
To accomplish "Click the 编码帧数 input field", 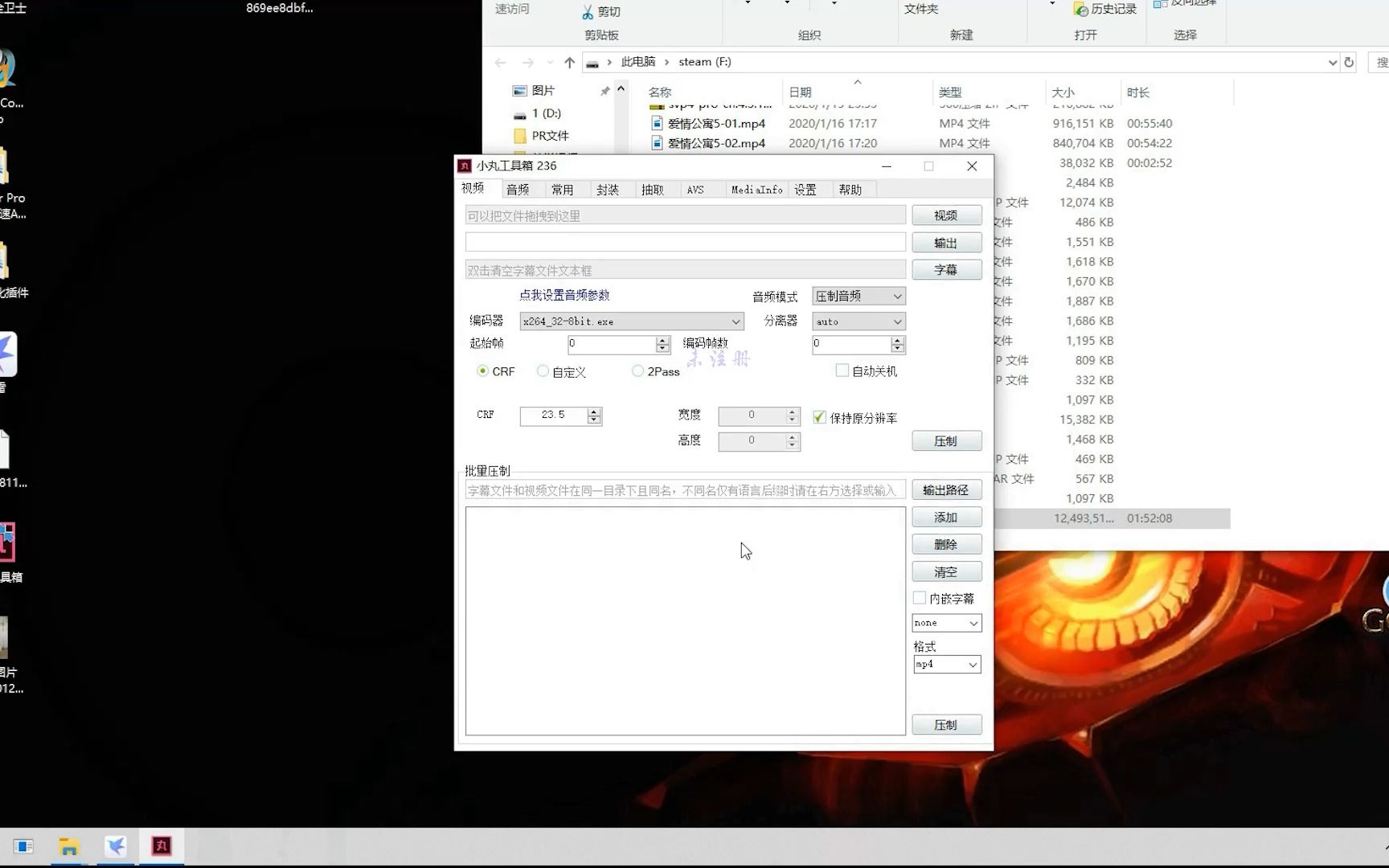I will (x=851, y=344).
